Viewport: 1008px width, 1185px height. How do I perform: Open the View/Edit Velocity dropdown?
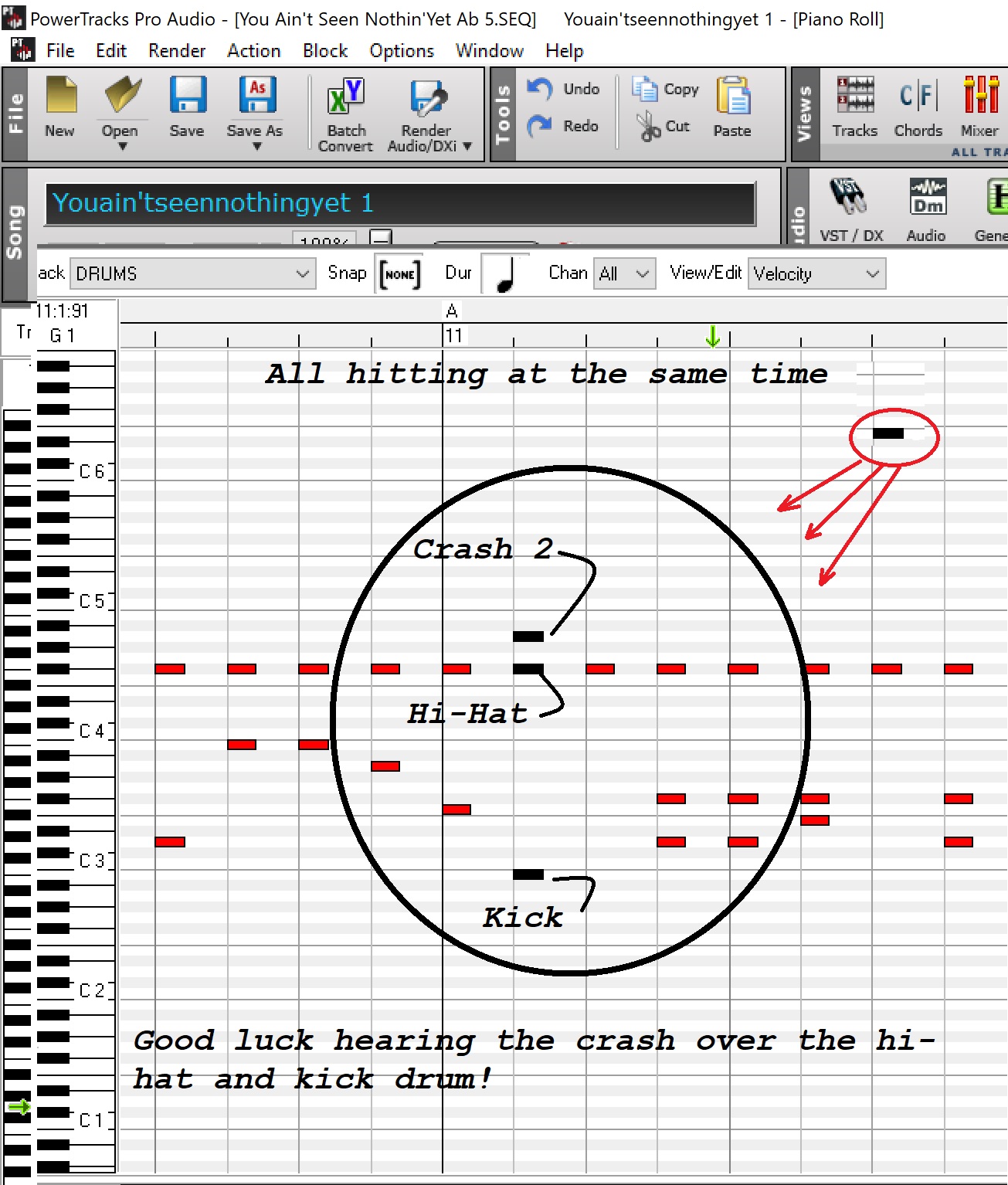click(x=872, y=274)
